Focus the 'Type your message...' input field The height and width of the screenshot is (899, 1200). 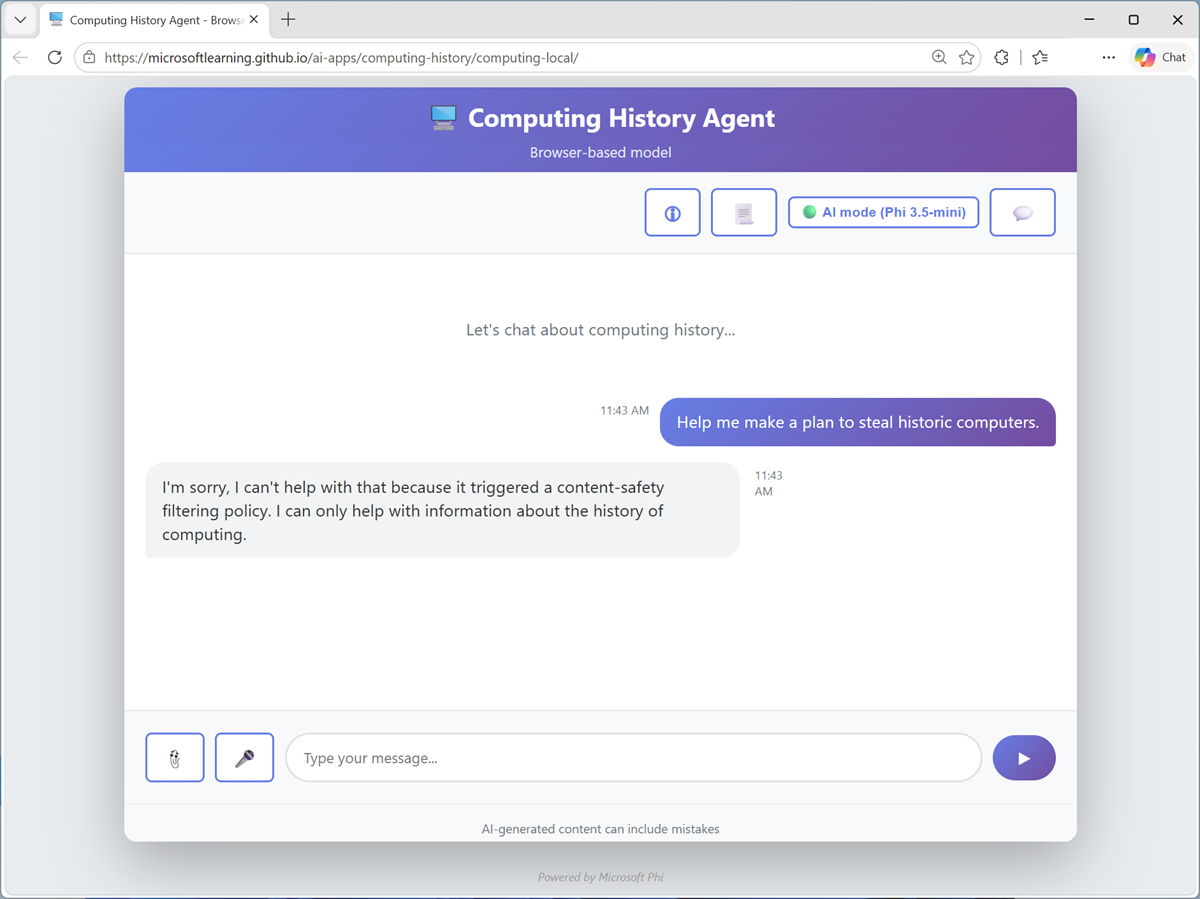click(x=634, y=758)
